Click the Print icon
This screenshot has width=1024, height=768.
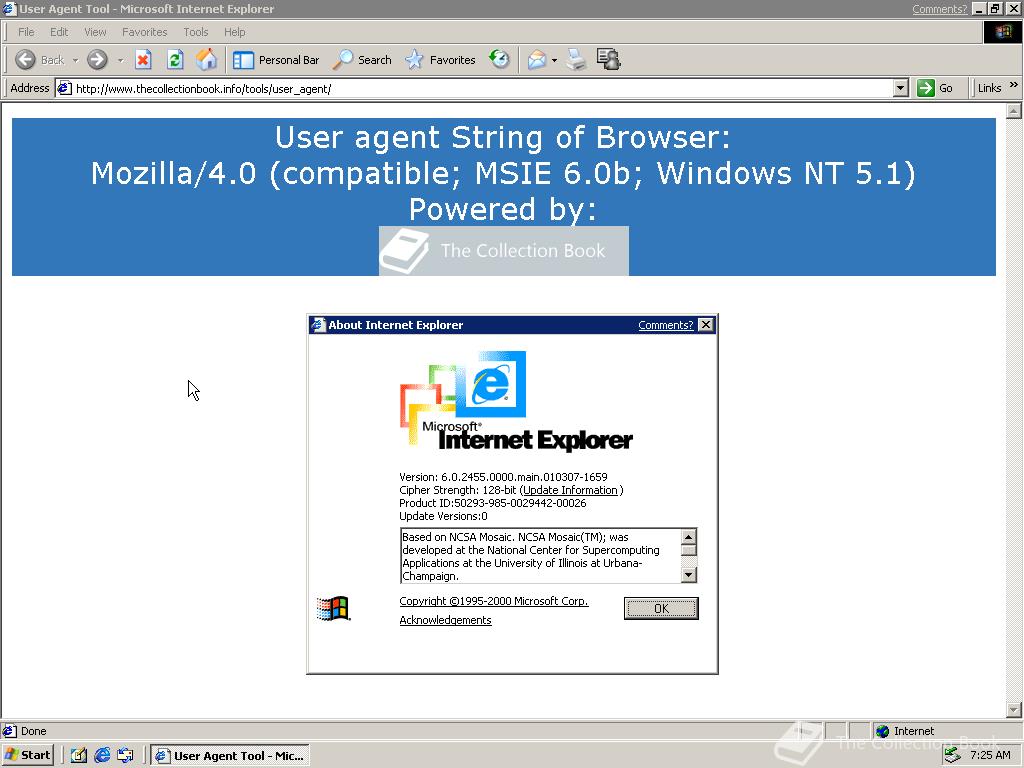click(x=576, y=60)
